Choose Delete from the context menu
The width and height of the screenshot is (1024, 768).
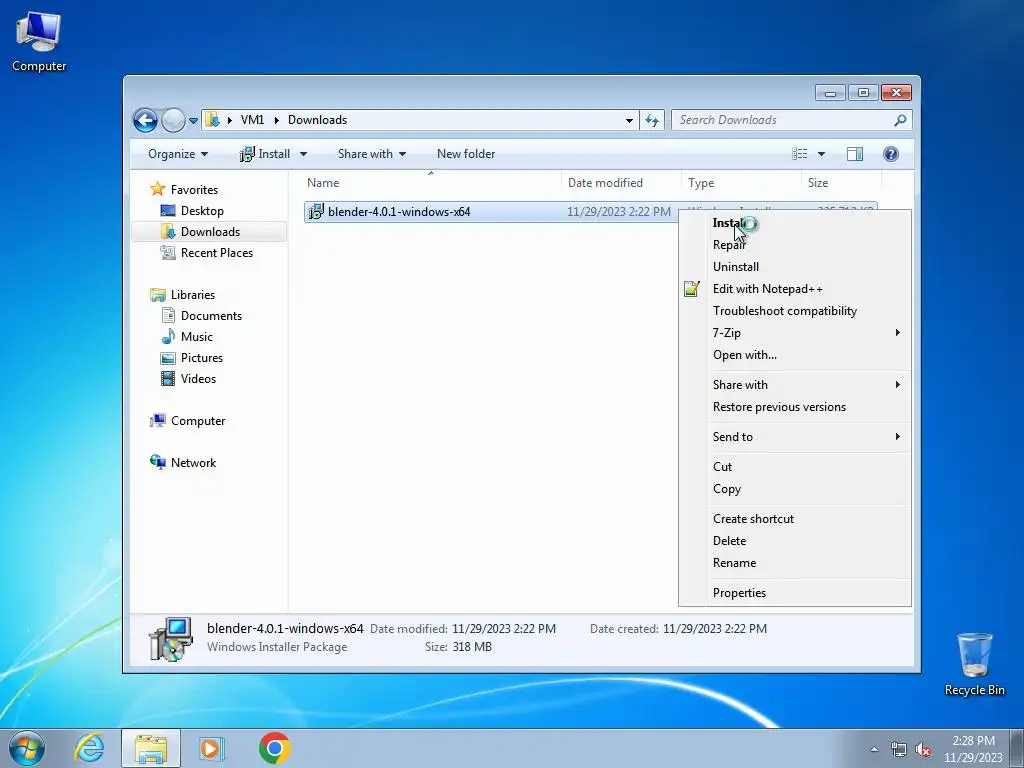[x=795, y=541]
